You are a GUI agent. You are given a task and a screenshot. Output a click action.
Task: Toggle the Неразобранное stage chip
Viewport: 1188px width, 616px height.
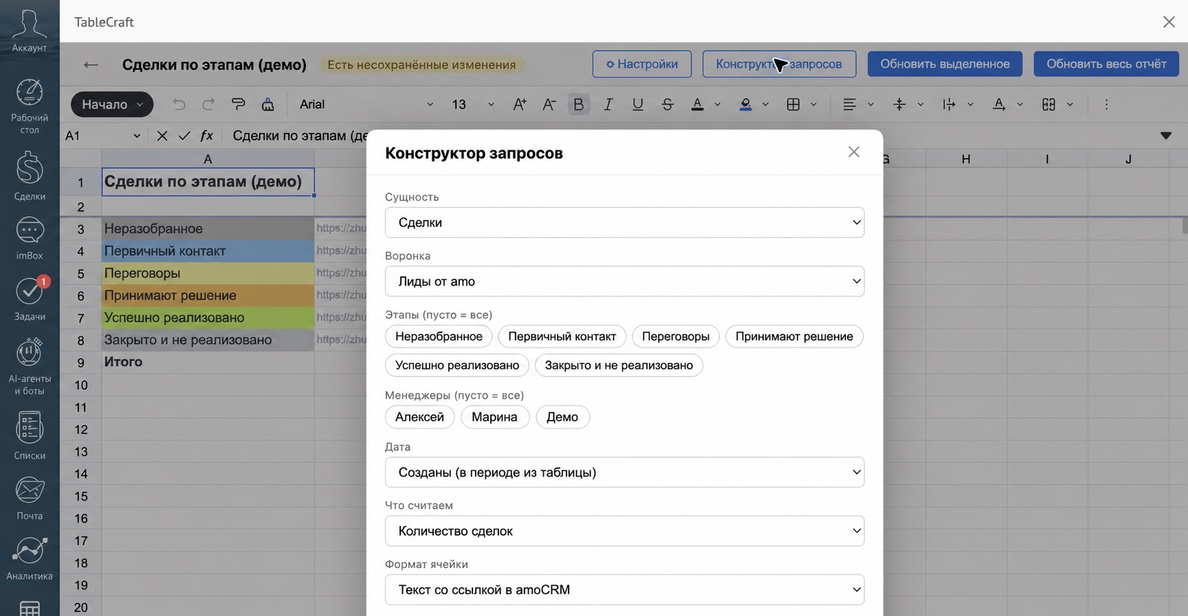click(439, 336)
